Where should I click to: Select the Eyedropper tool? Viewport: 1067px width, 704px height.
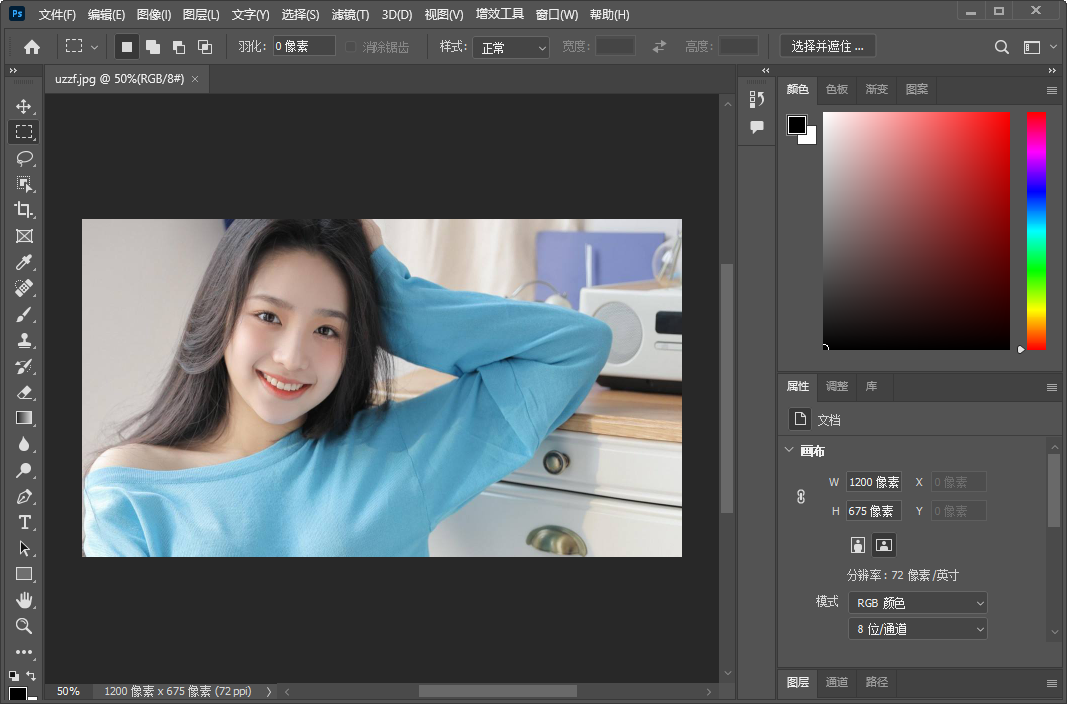[24, 262]
